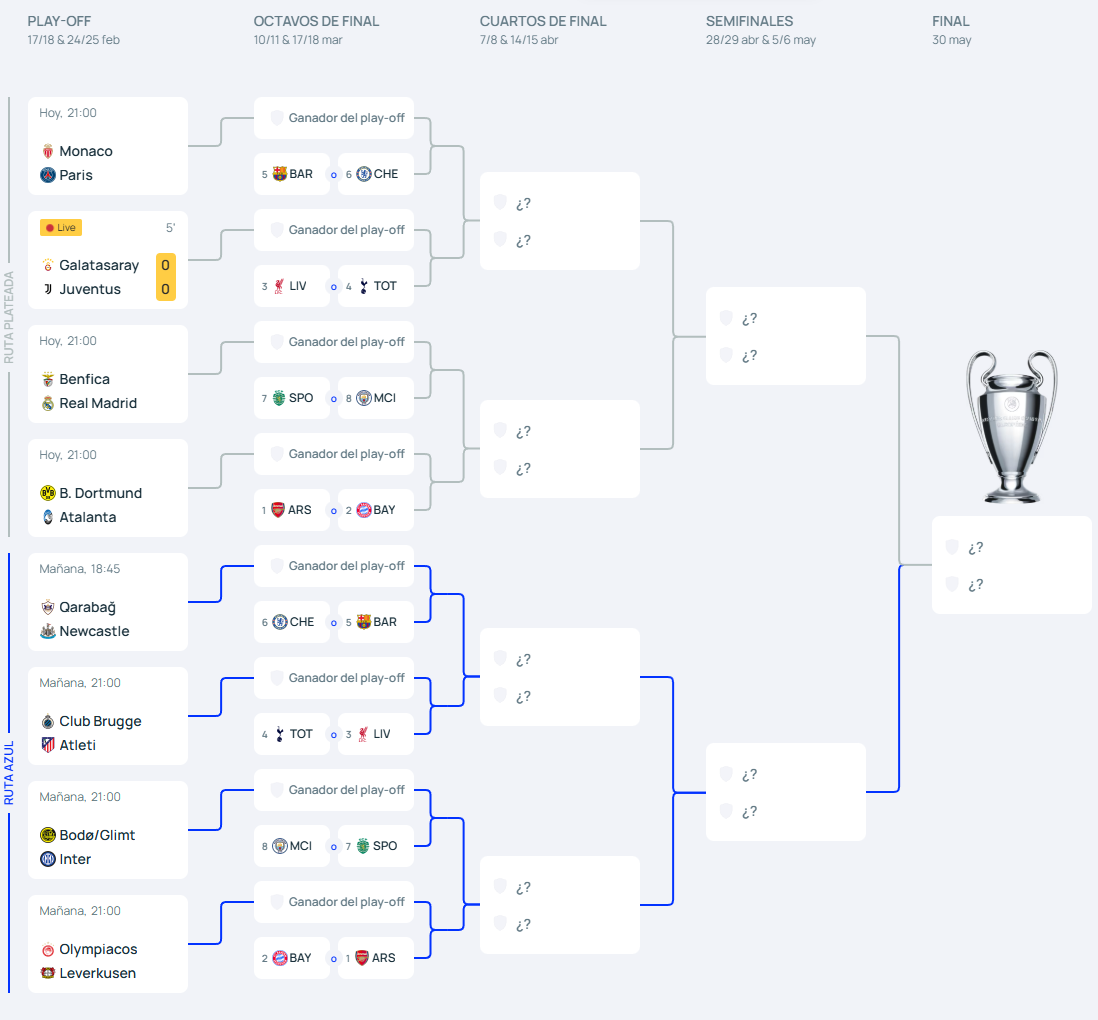Select the Juventus crest in the live match

point(49,289)
